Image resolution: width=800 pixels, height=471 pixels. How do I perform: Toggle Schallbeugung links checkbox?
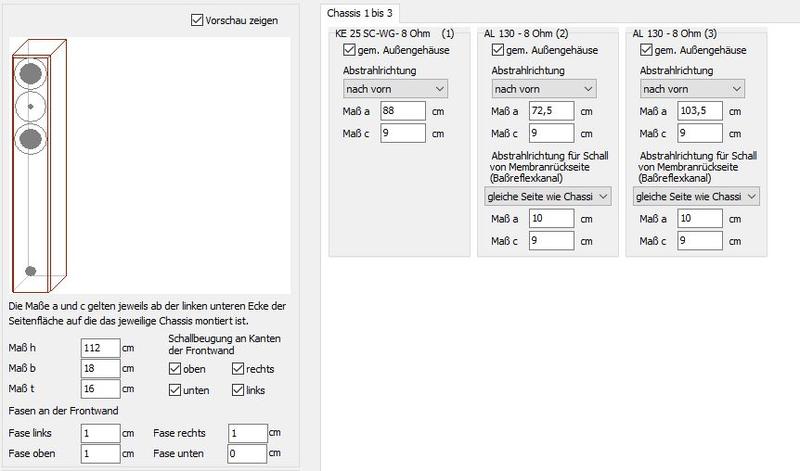click(x=238, y=388)
